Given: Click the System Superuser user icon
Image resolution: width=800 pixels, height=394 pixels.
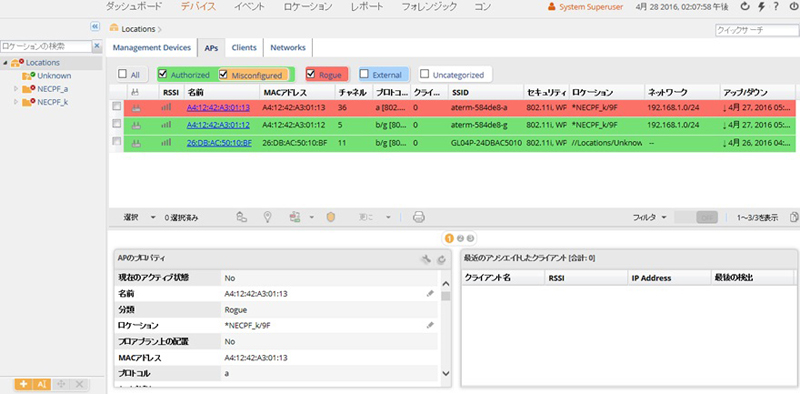Looking at the screenshot, I should pos(551,7).
